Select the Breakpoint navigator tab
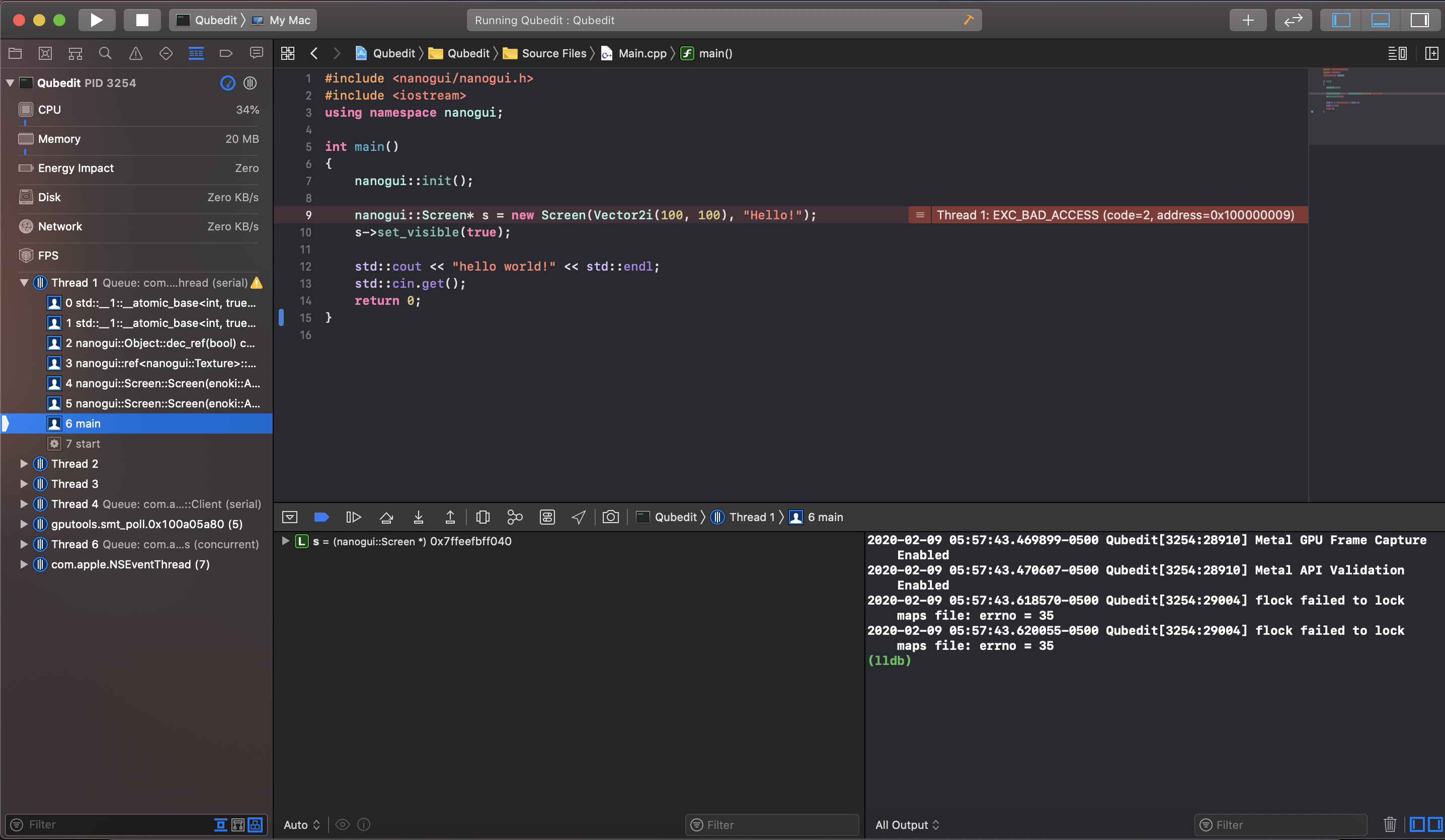 click(x=226, y=53)
